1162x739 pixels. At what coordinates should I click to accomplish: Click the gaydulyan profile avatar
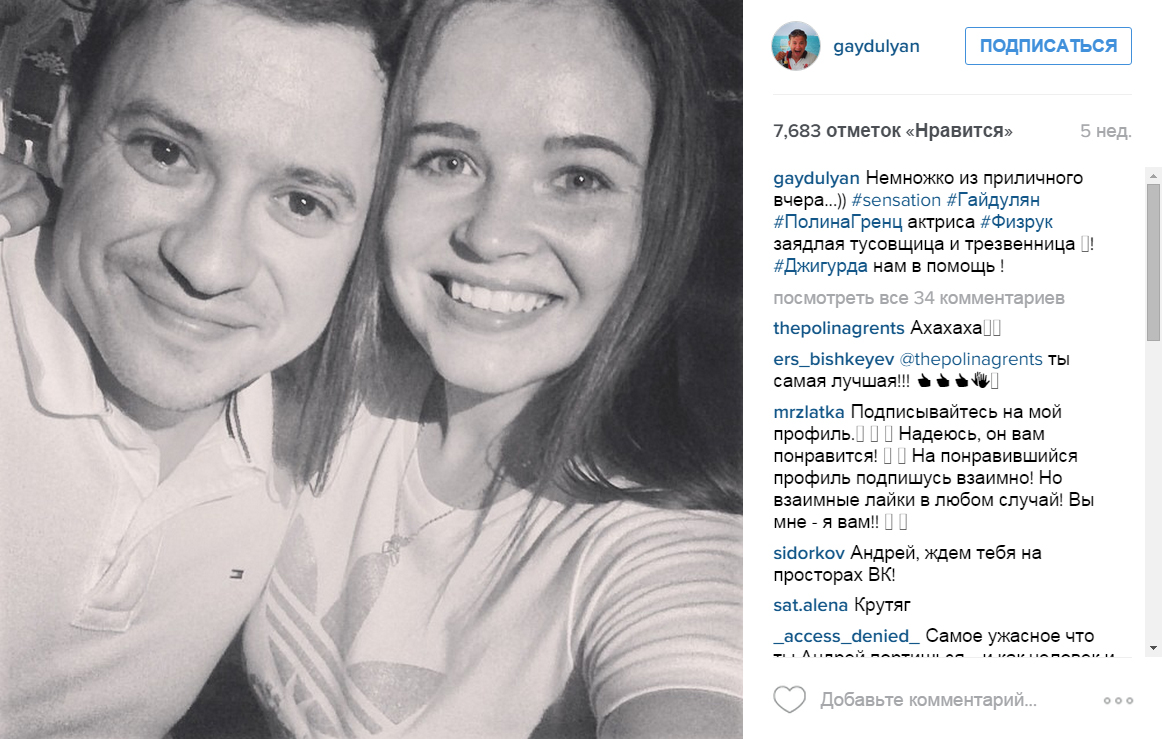point(796,46)
